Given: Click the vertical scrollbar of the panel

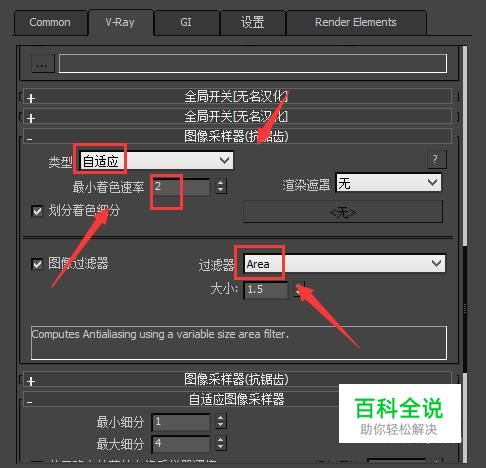Looking at the screenshot, I should coord(465,253).
